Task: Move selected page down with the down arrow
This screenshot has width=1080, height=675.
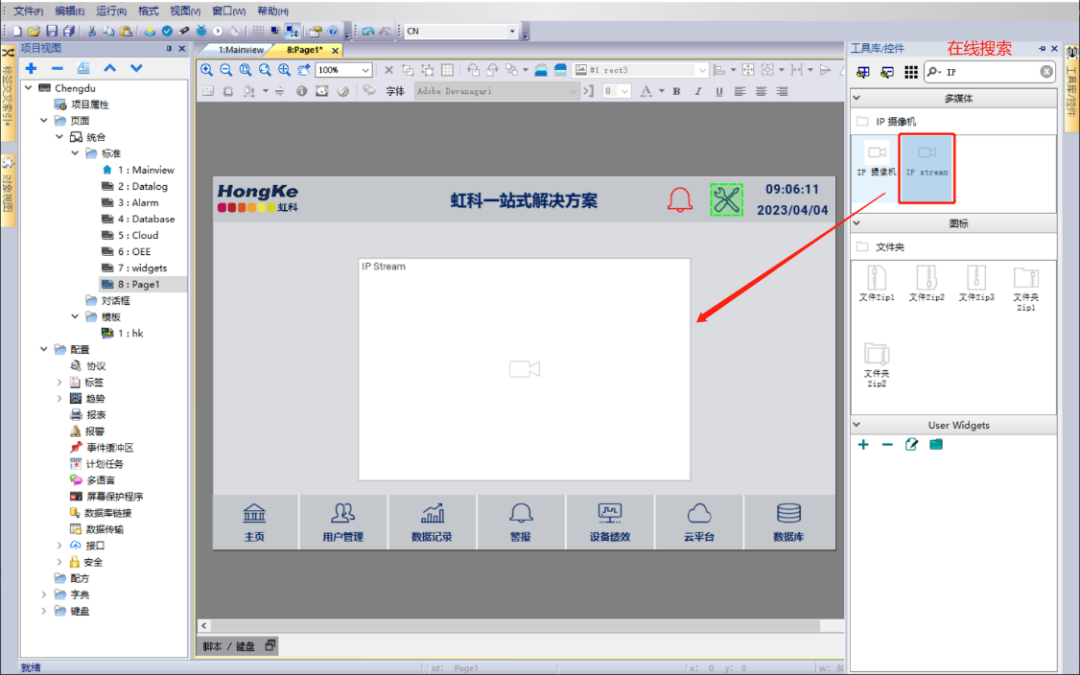Action: point(136,68)
